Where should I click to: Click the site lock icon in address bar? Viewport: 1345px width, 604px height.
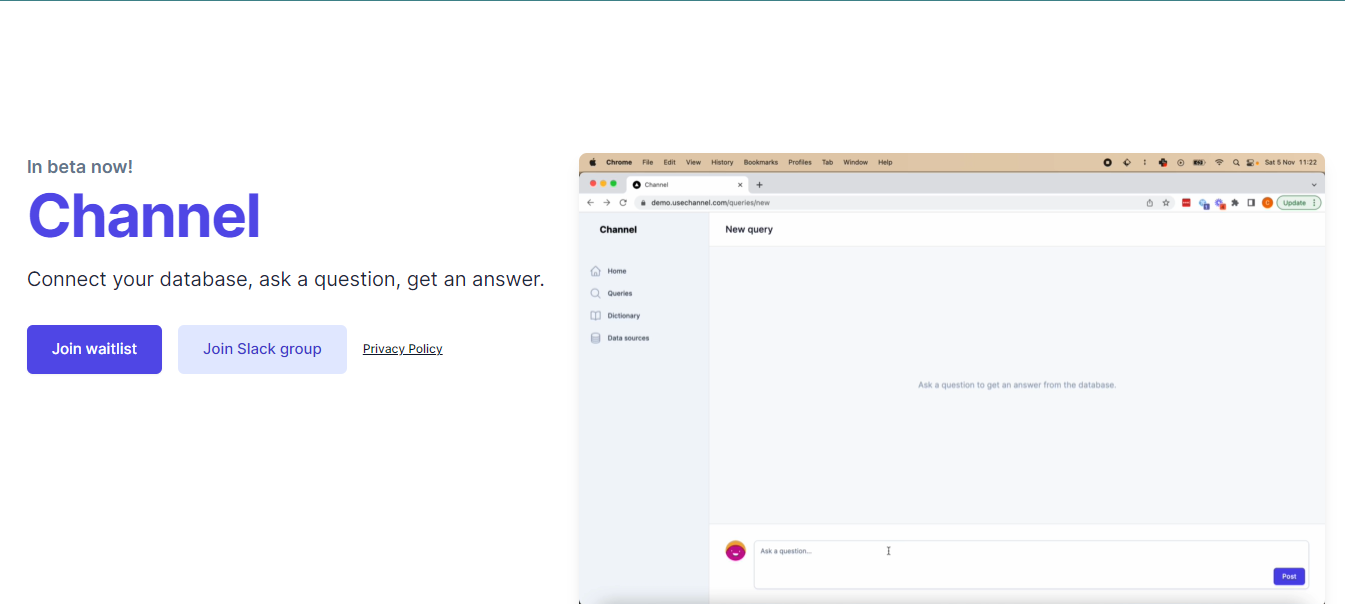click(x=644, y=202)
